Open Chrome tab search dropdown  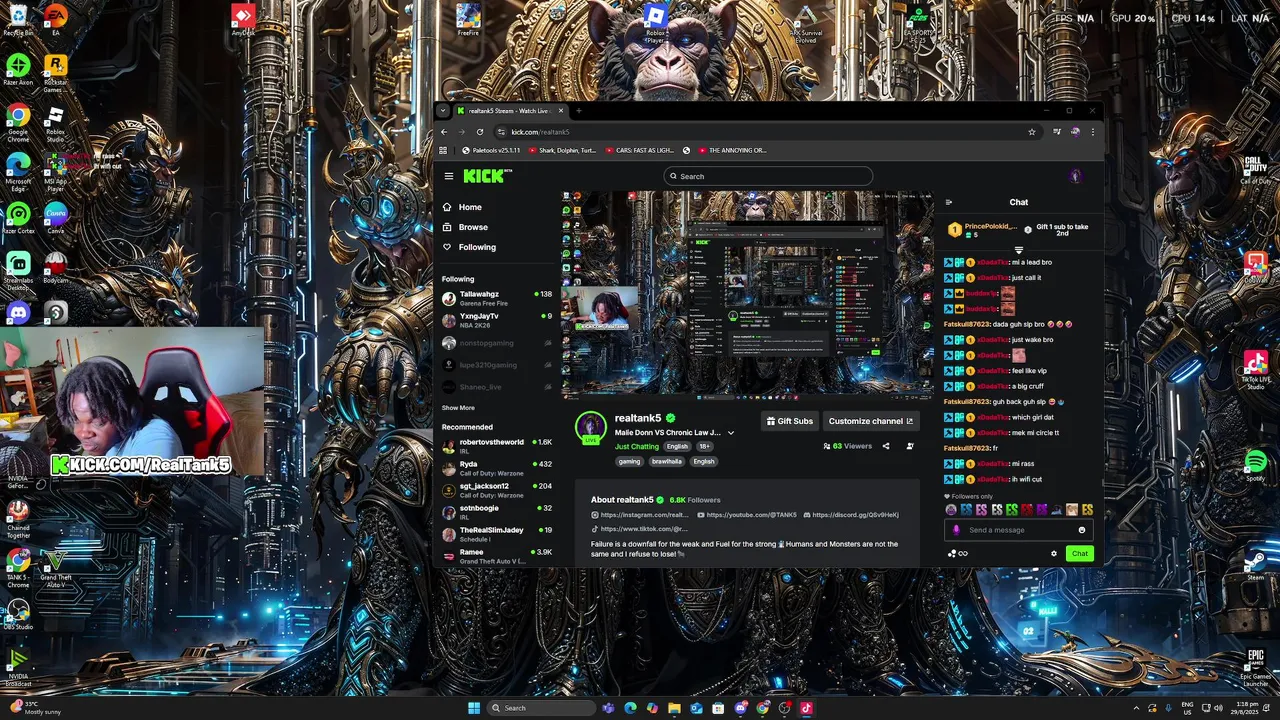(443, 111)
